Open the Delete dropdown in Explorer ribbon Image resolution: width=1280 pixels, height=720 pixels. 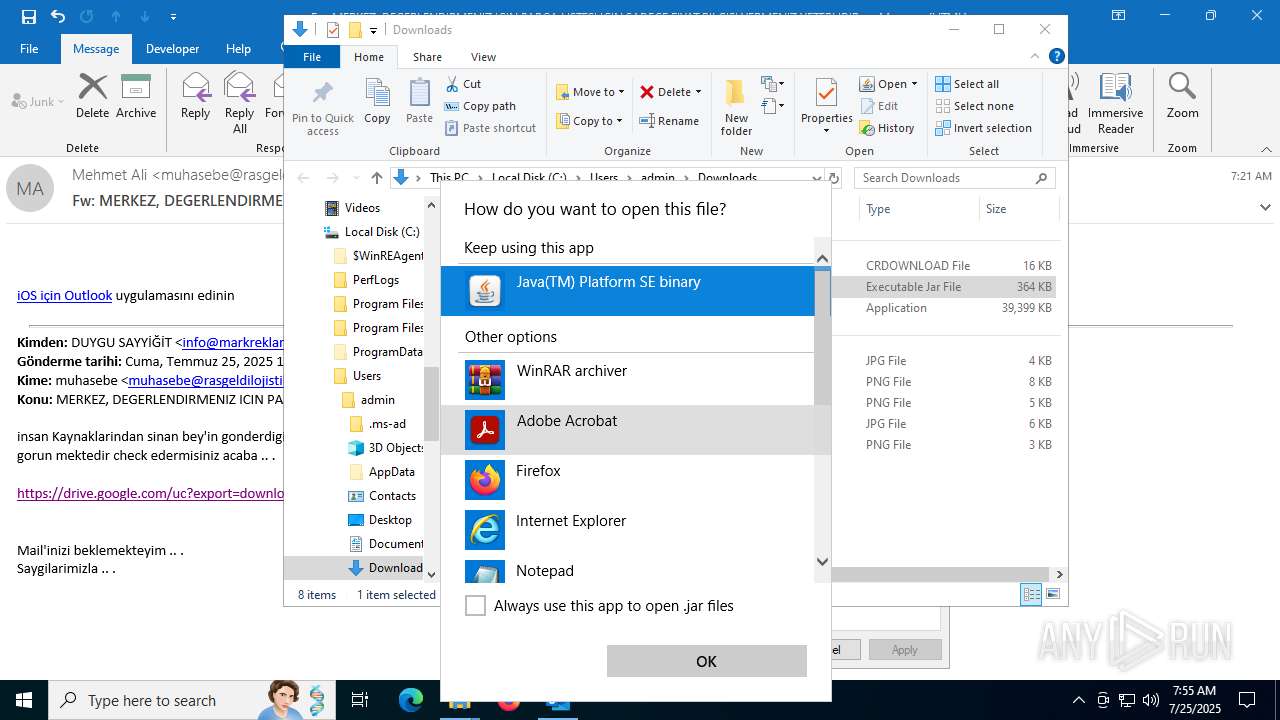tap(671, 92)
